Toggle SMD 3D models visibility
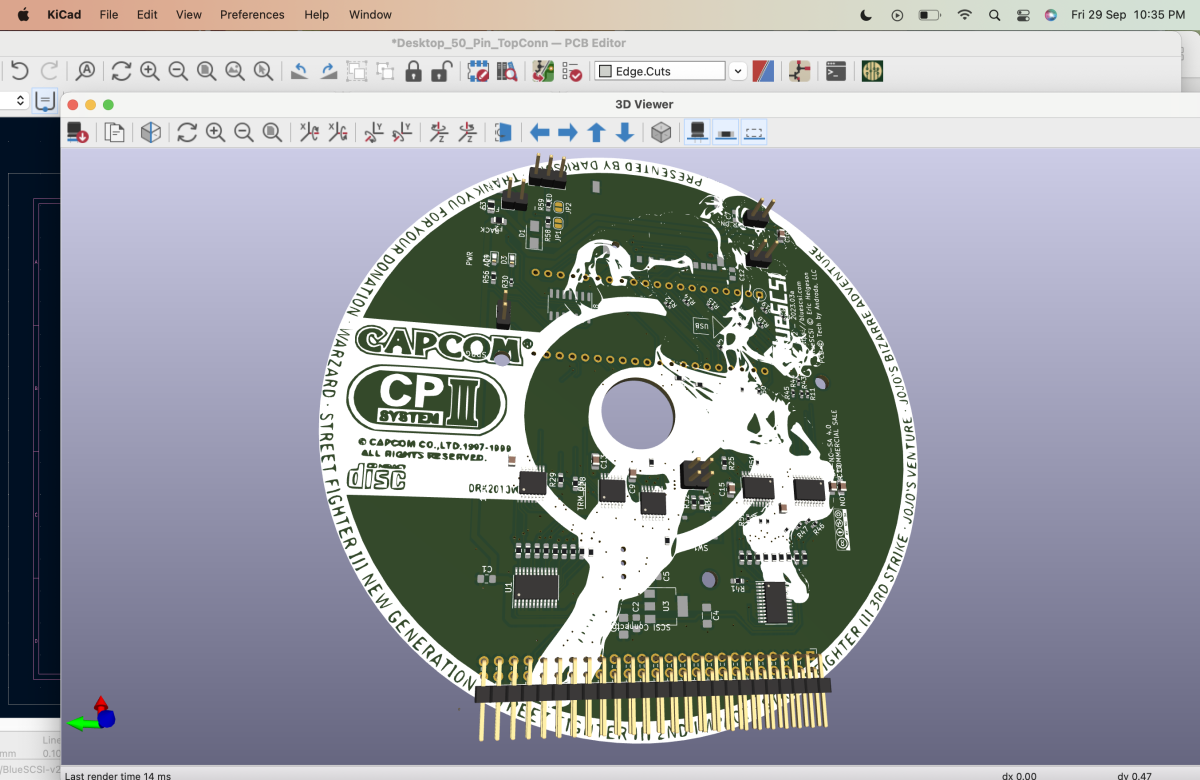 click(x=726, y=132)
